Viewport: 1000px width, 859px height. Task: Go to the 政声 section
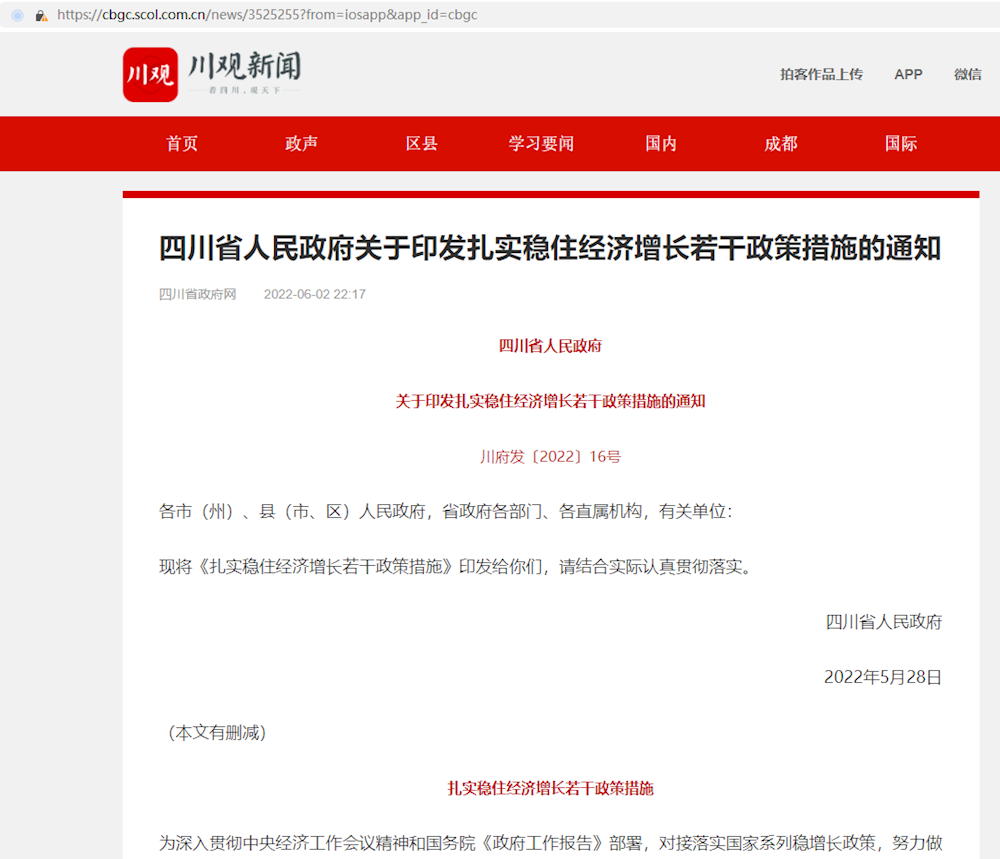(301, 144)
